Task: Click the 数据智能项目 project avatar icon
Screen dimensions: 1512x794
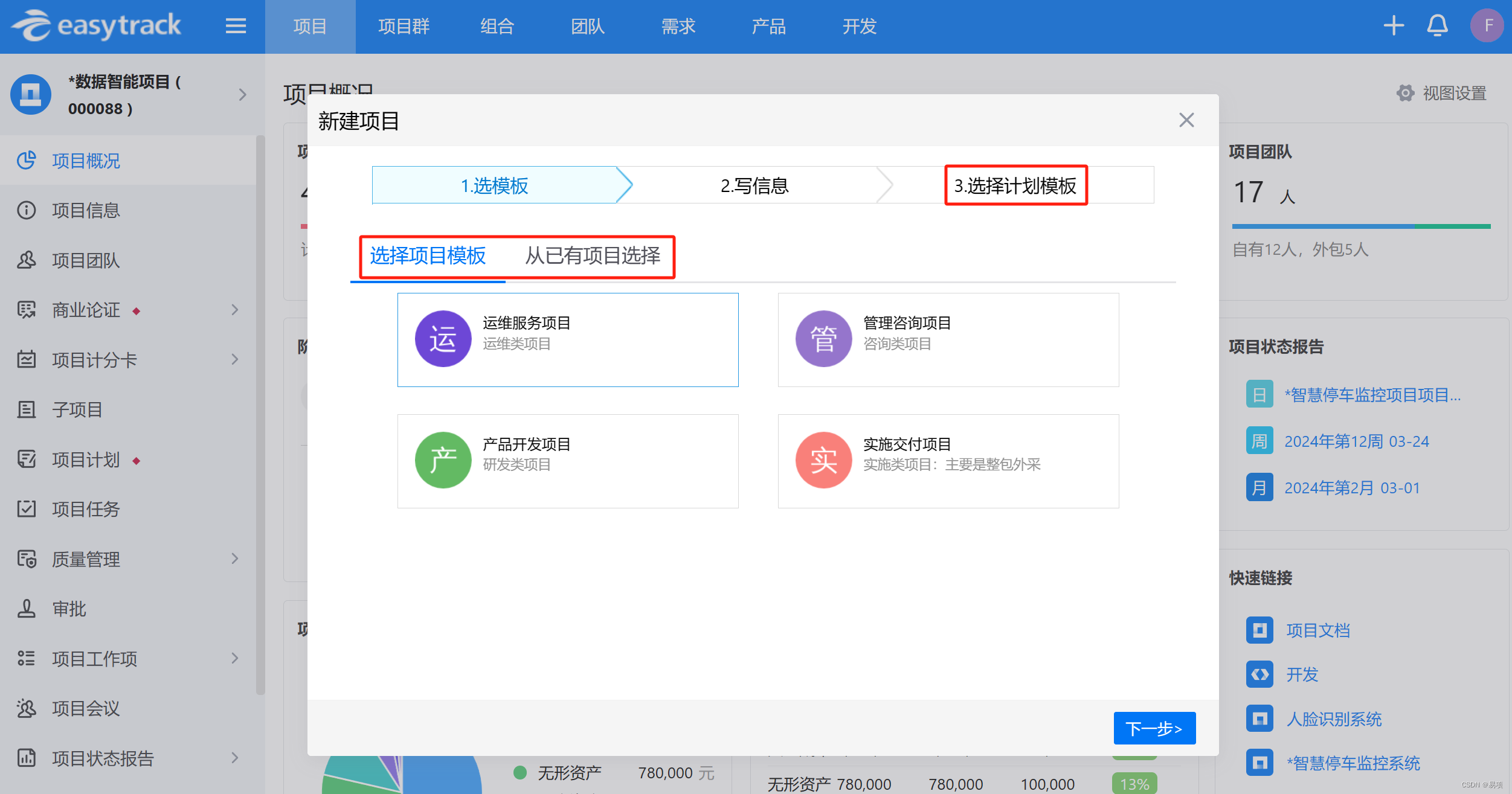Action: pyautogui.click(x=31, y=94)
